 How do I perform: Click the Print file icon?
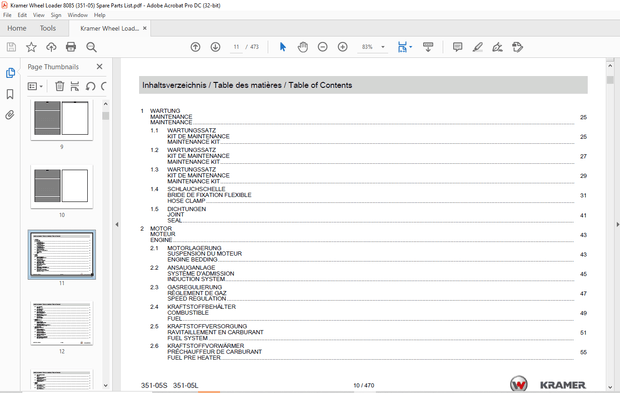tap(71, 47)
